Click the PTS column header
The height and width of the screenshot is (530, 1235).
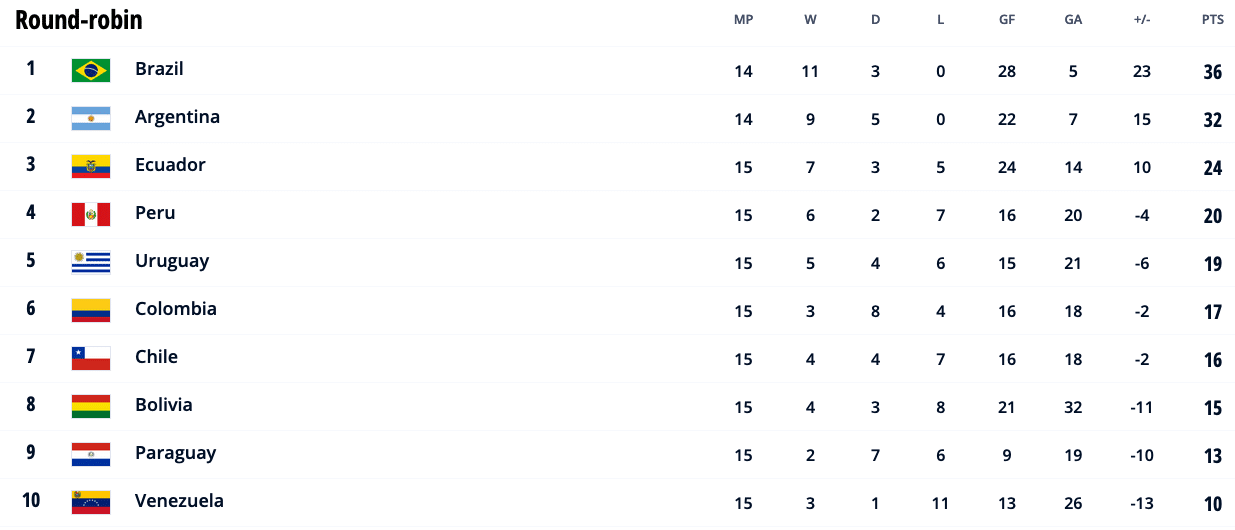(1212, 20)
